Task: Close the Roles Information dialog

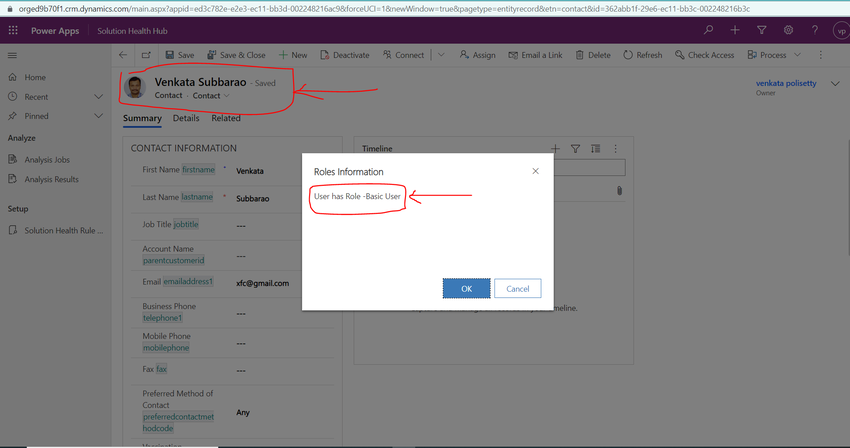Action: (x=536, y=171)
